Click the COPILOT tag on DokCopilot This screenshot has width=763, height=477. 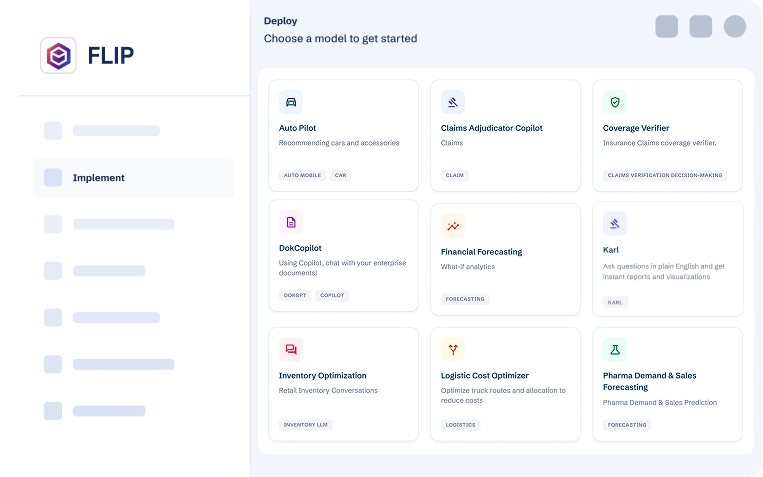click(333, 295)
